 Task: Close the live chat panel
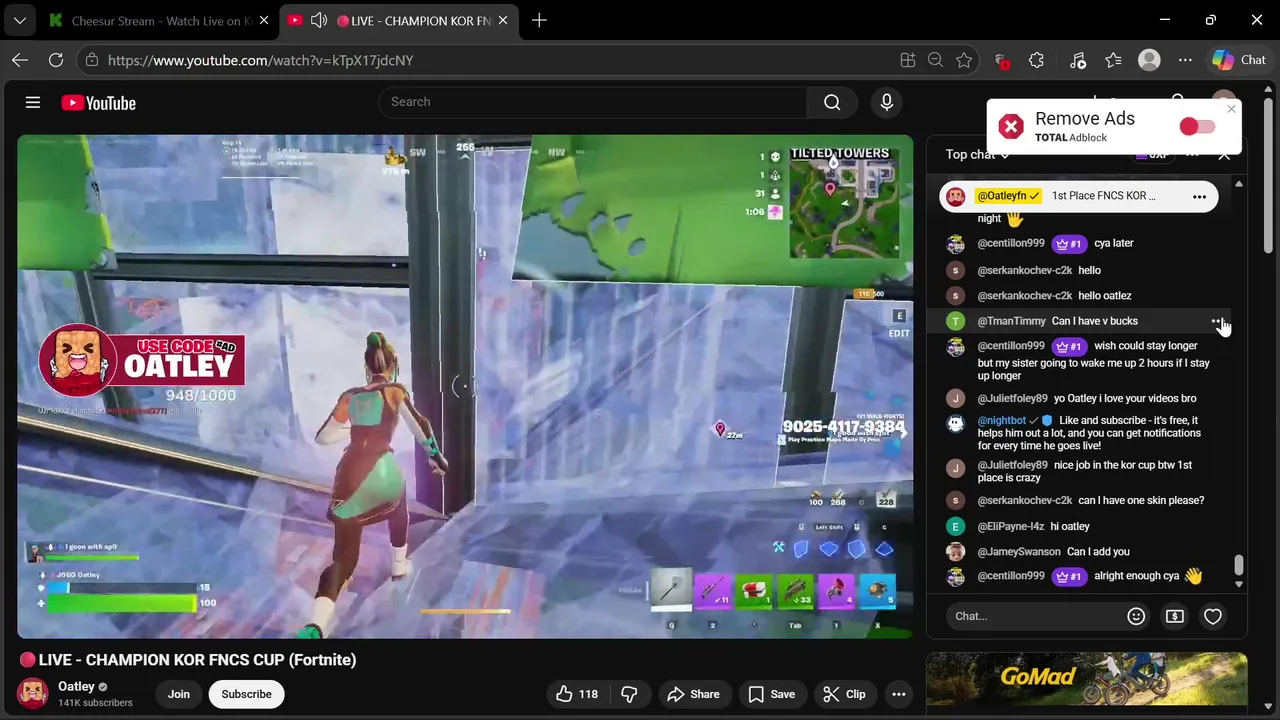pos(1224,155)
